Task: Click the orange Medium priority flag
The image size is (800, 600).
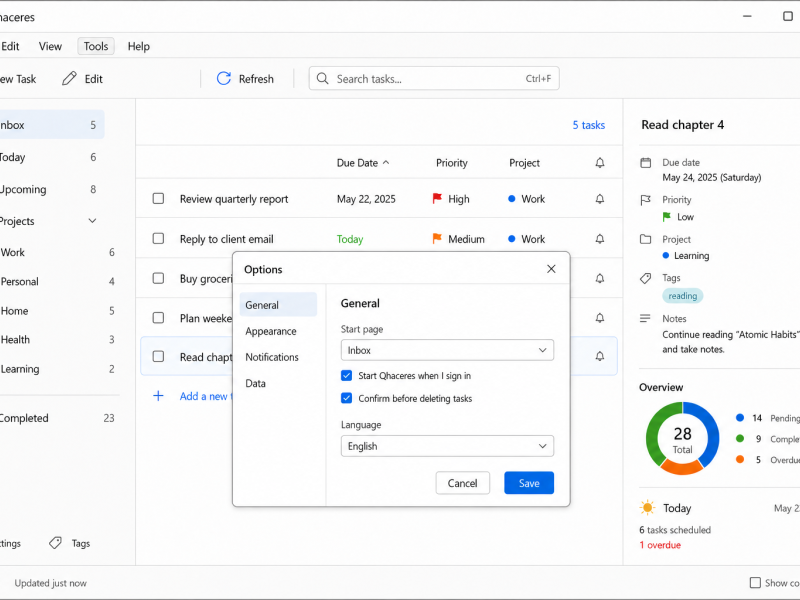Action: (437, 238)
